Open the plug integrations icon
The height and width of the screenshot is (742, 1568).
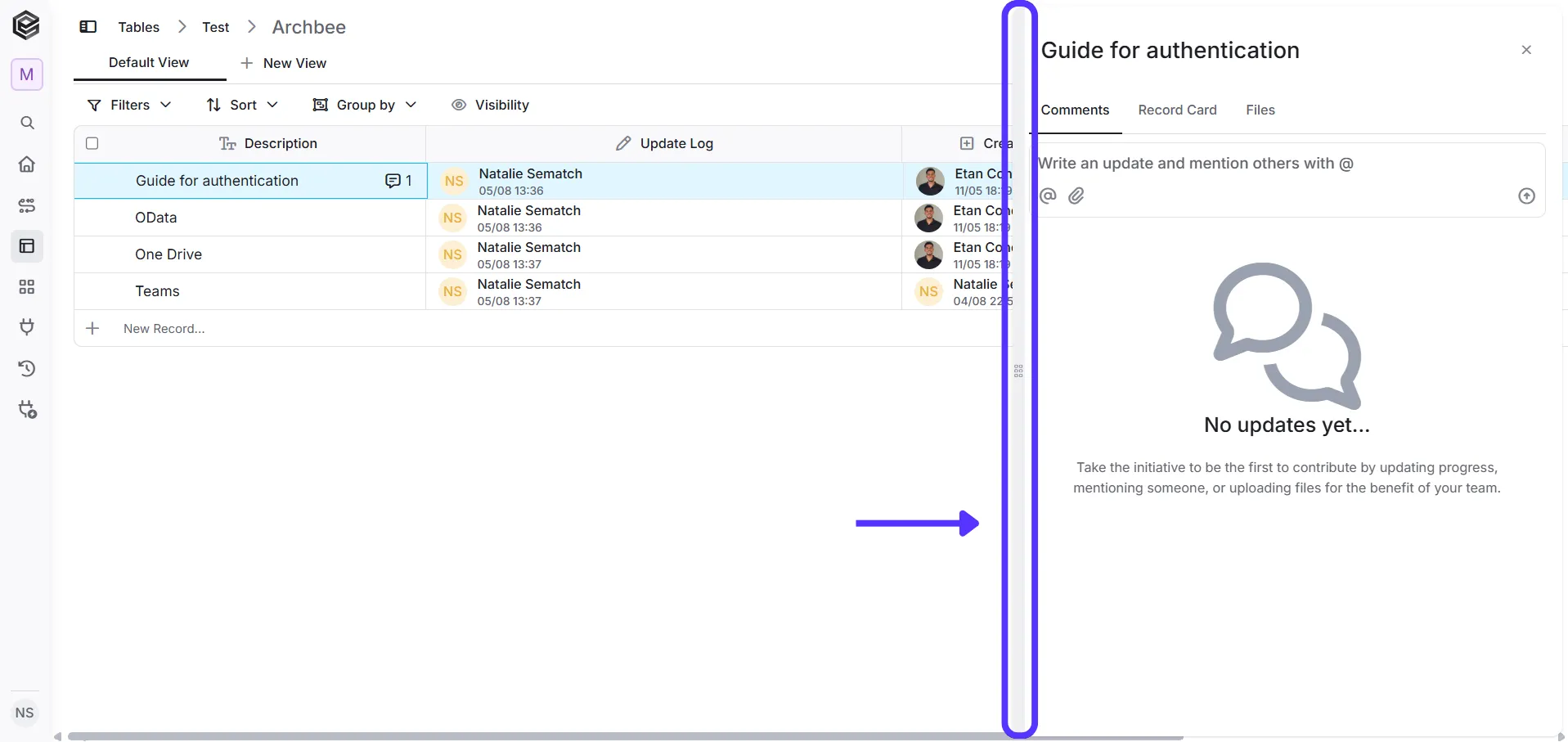click(27, 328)
